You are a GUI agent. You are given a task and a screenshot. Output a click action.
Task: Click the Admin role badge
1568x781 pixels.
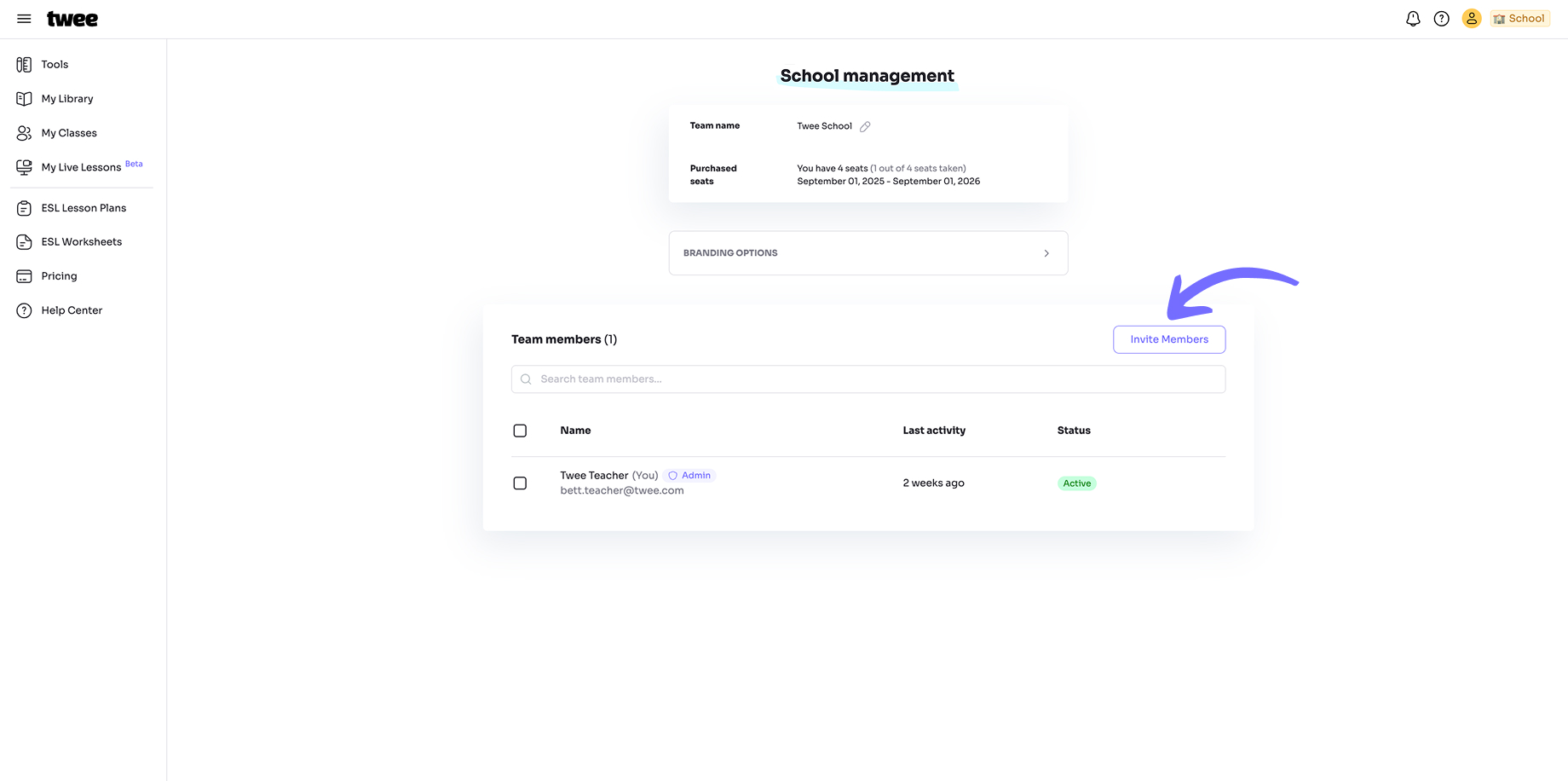click(x=689, y=476)
